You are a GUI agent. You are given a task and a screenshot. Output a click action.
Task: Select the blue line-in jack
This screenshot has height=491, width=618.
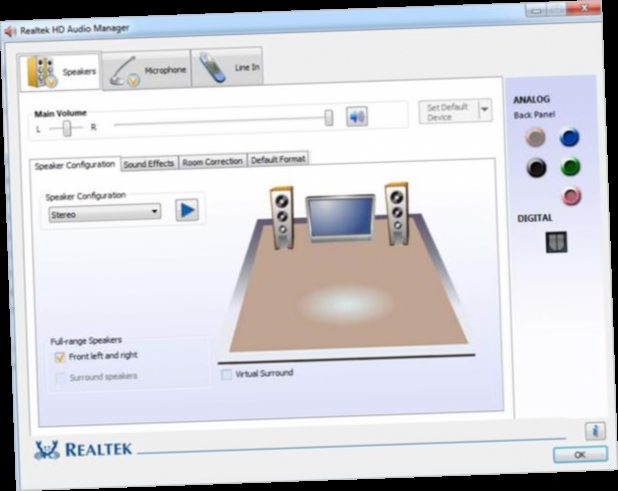tap(569, 137)
